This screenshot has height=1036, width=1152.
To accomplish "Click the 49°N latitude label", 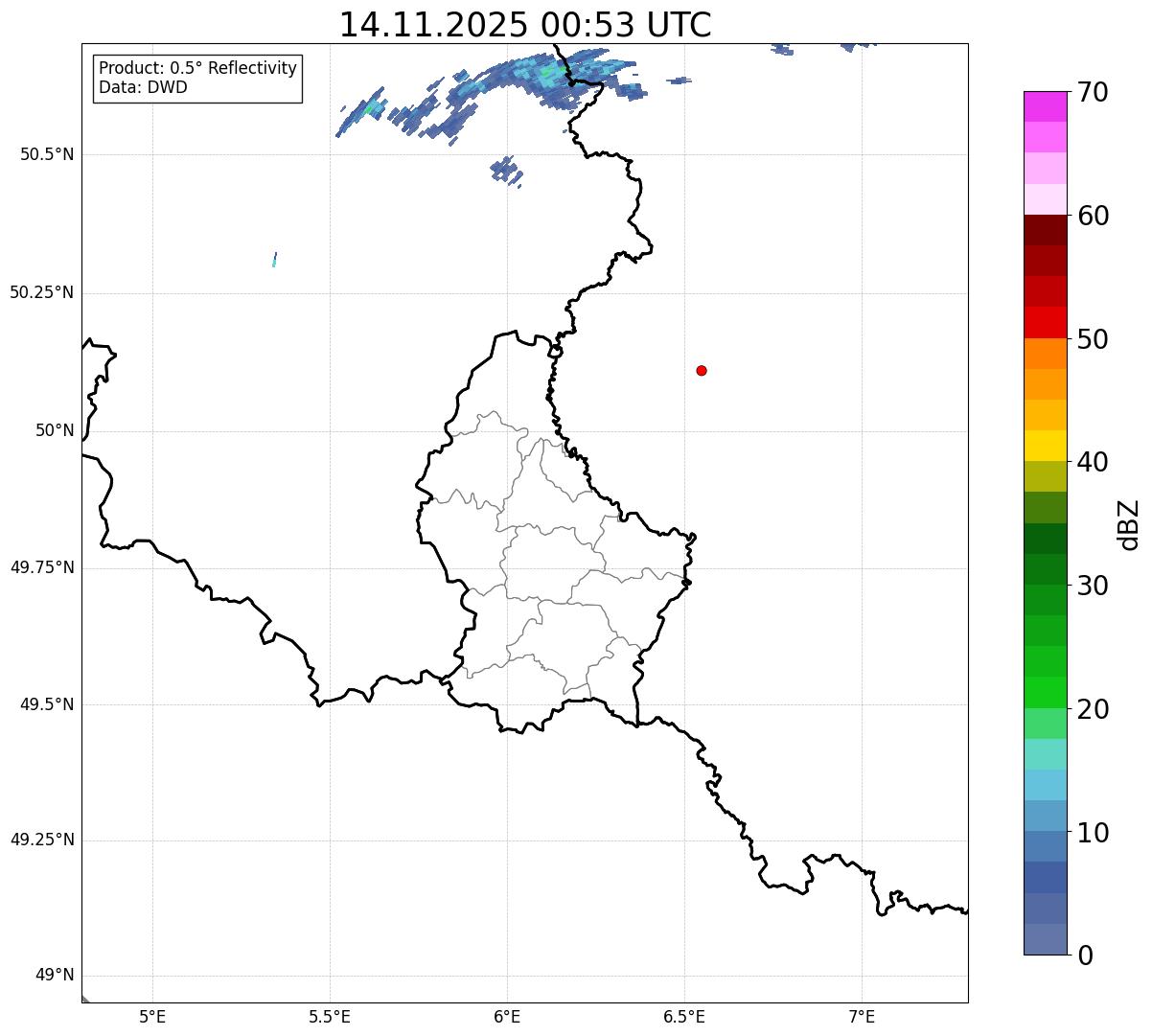I will [55, 976].
